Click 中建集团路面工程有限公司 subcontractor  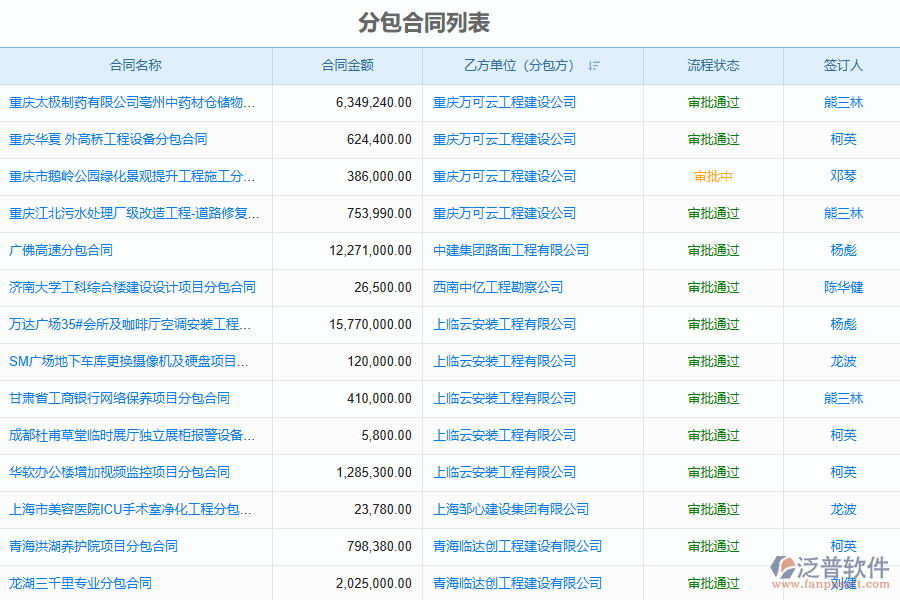(x=511, y=251)
